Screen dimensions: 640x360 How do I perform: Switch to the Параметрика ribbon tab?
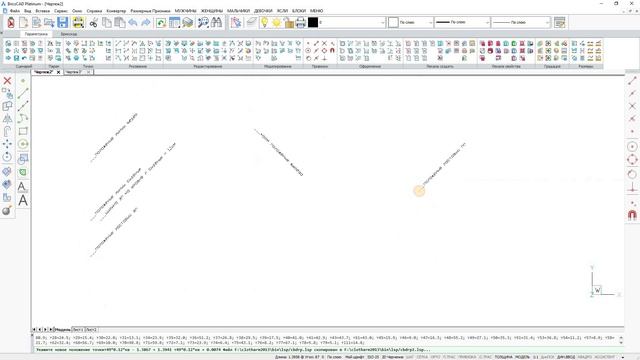(x=36, y=34)
